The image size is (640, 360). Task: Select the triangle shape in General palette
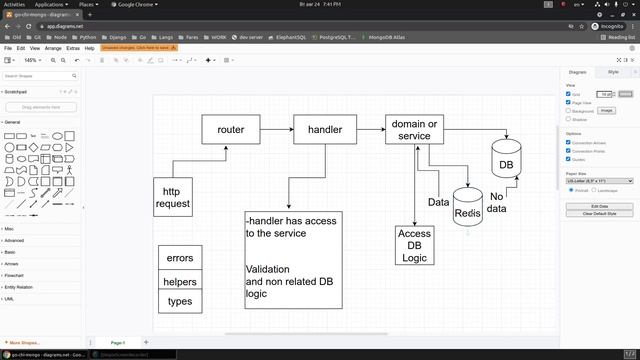click(x=70, y=147)
